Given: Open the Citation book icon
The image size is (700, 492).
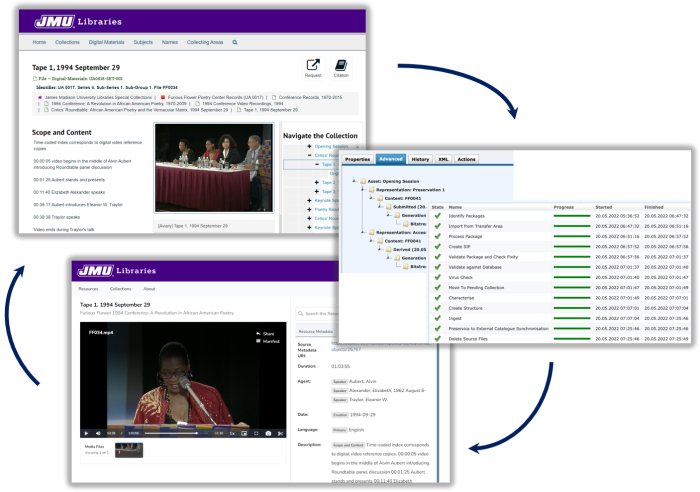Looking at the screenshot, I should point(341,65).
